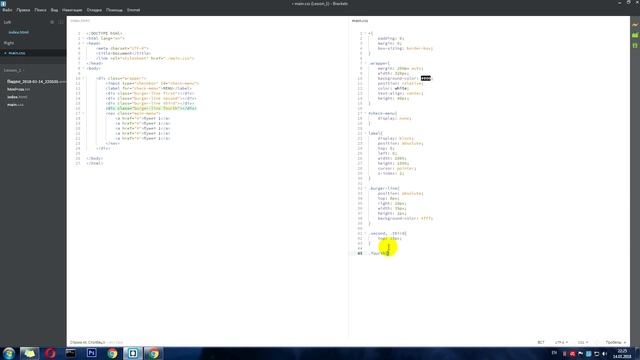Click the Live Preview lightning icon
The image size is (640, 360).
635,25
